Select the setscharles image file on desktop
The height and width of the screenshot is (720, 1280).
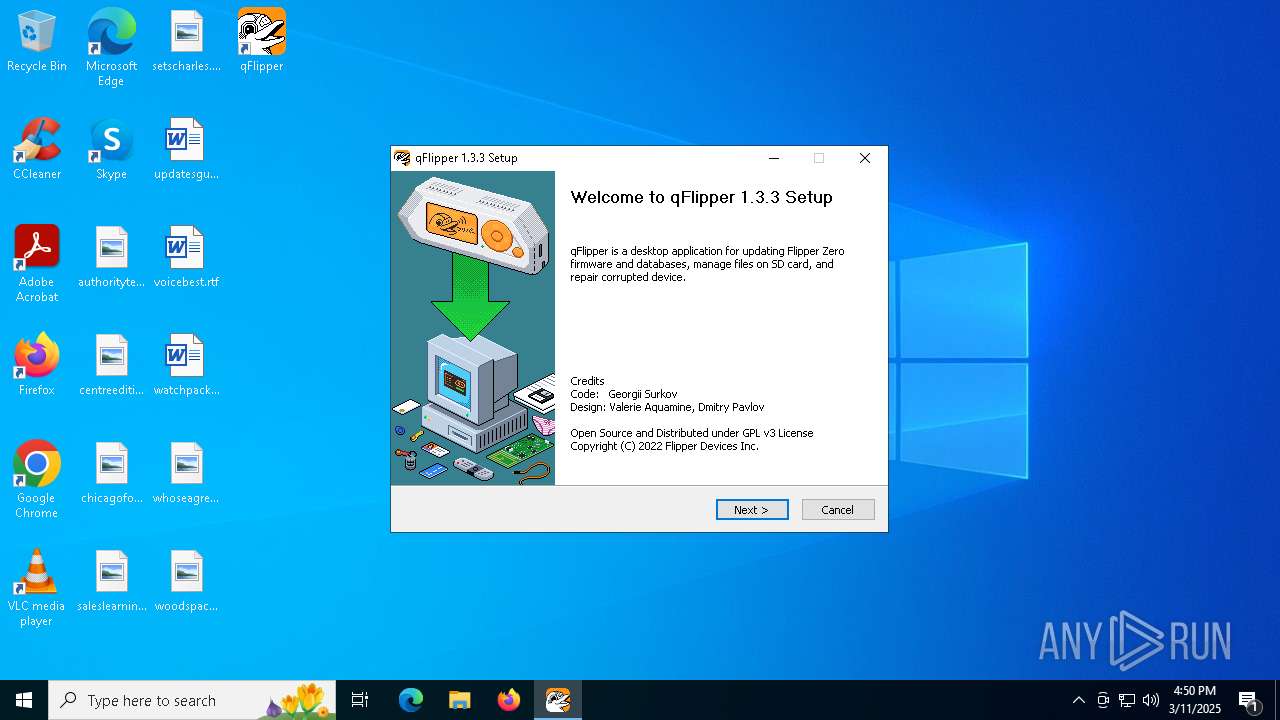(x=186, y=41)
